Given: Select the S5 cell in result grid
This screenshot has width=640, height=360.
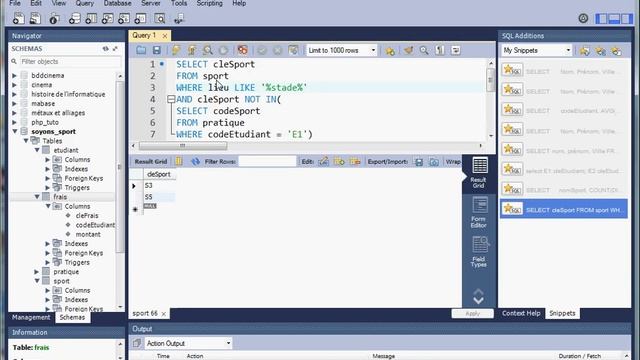Looking at the screenshot, I should [x=159, y=197].
